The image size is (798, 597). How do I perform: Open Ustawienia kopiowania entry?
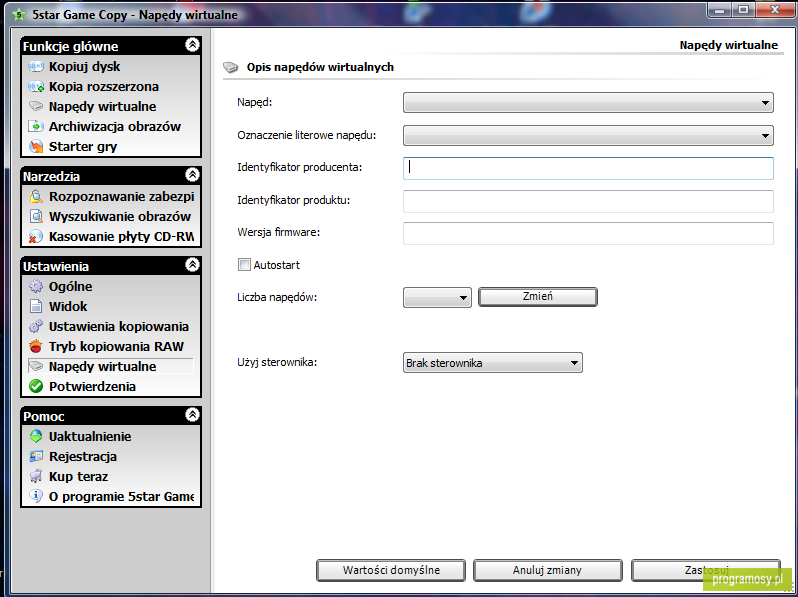(x=119, y=326)
